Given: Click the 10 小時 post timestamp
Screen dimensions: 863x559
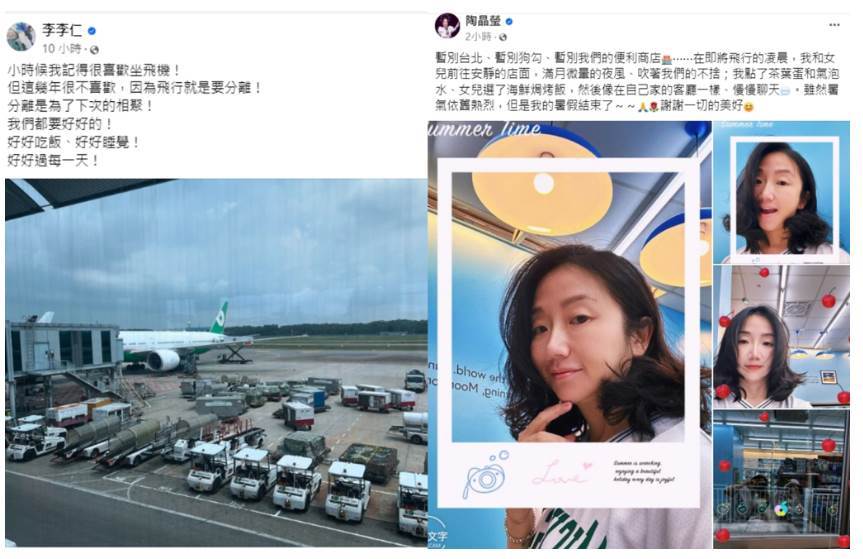Looking at the screenshot, I should click(62, 49).
